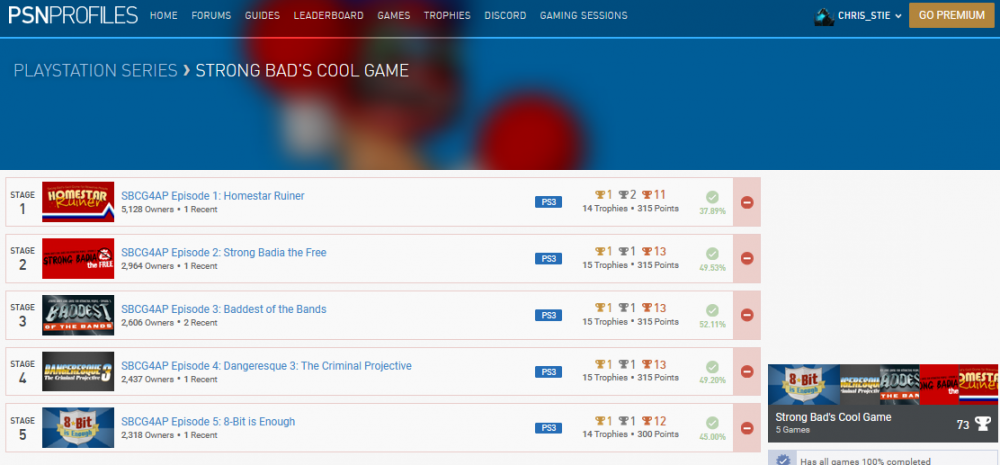
Task: Click red remove icon for 8-Bit is Enough
Action: pos(747,428)
